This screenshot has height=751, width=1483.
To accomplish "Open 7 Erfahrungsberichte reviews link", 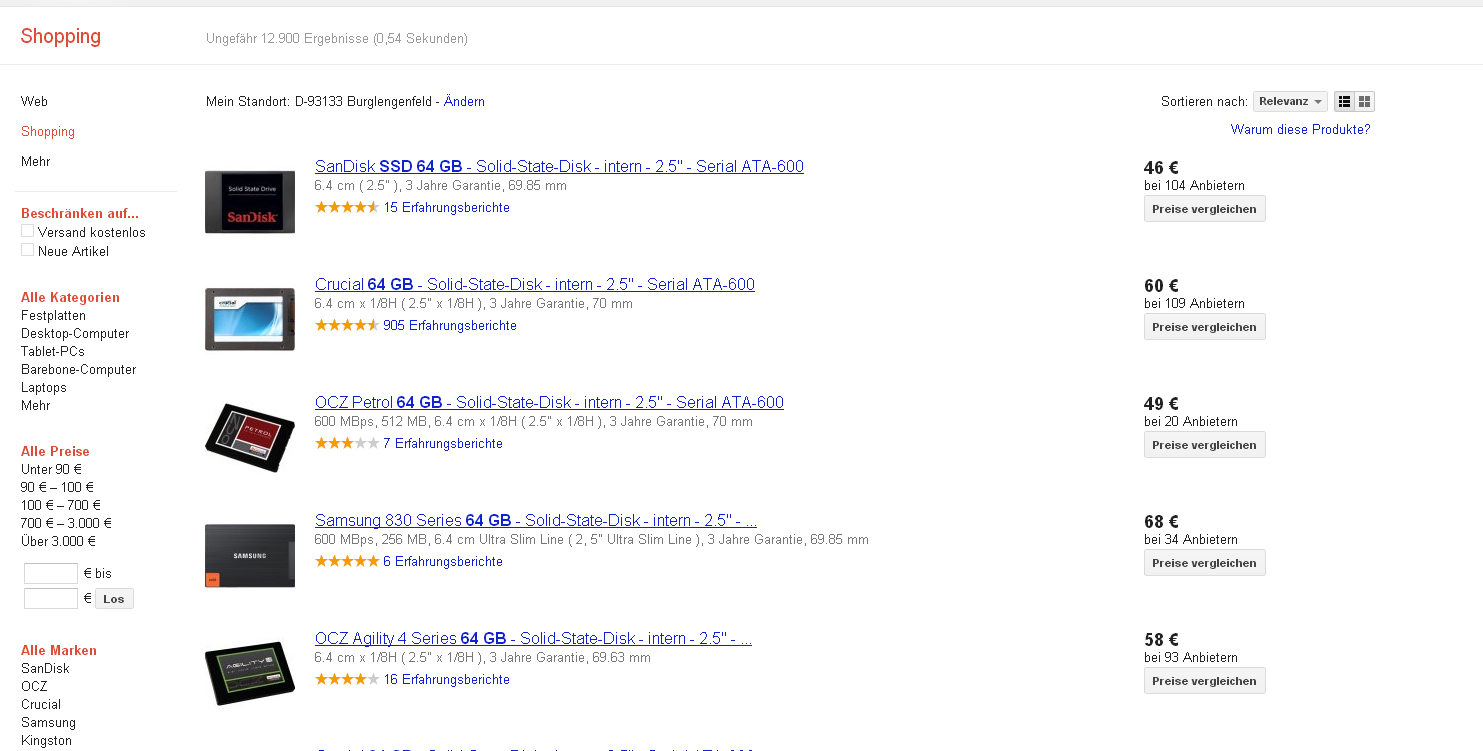I will tap(443, 443).
